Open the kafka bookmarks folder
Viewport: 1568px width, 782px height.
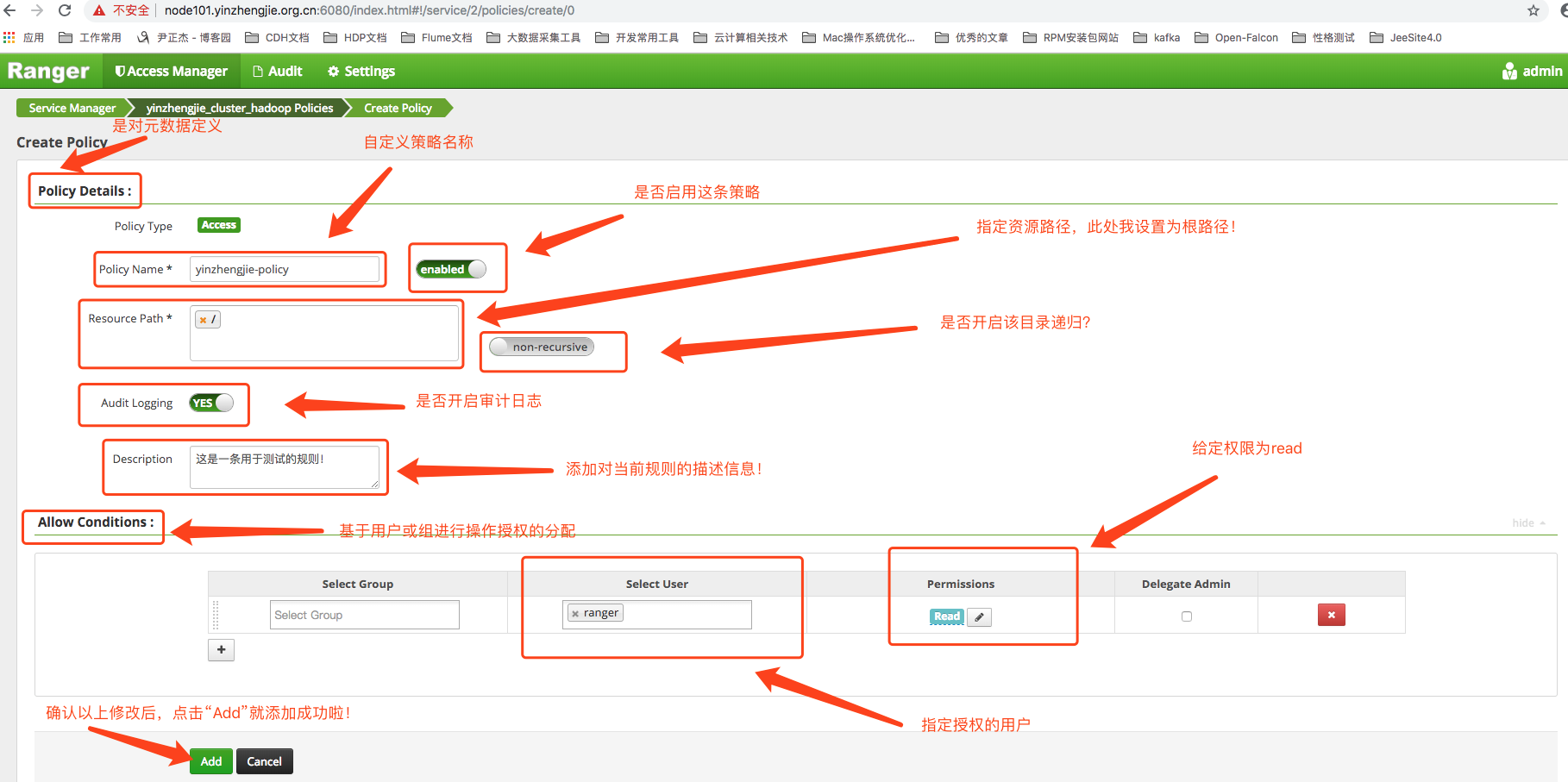click(x=1157, y=38)
